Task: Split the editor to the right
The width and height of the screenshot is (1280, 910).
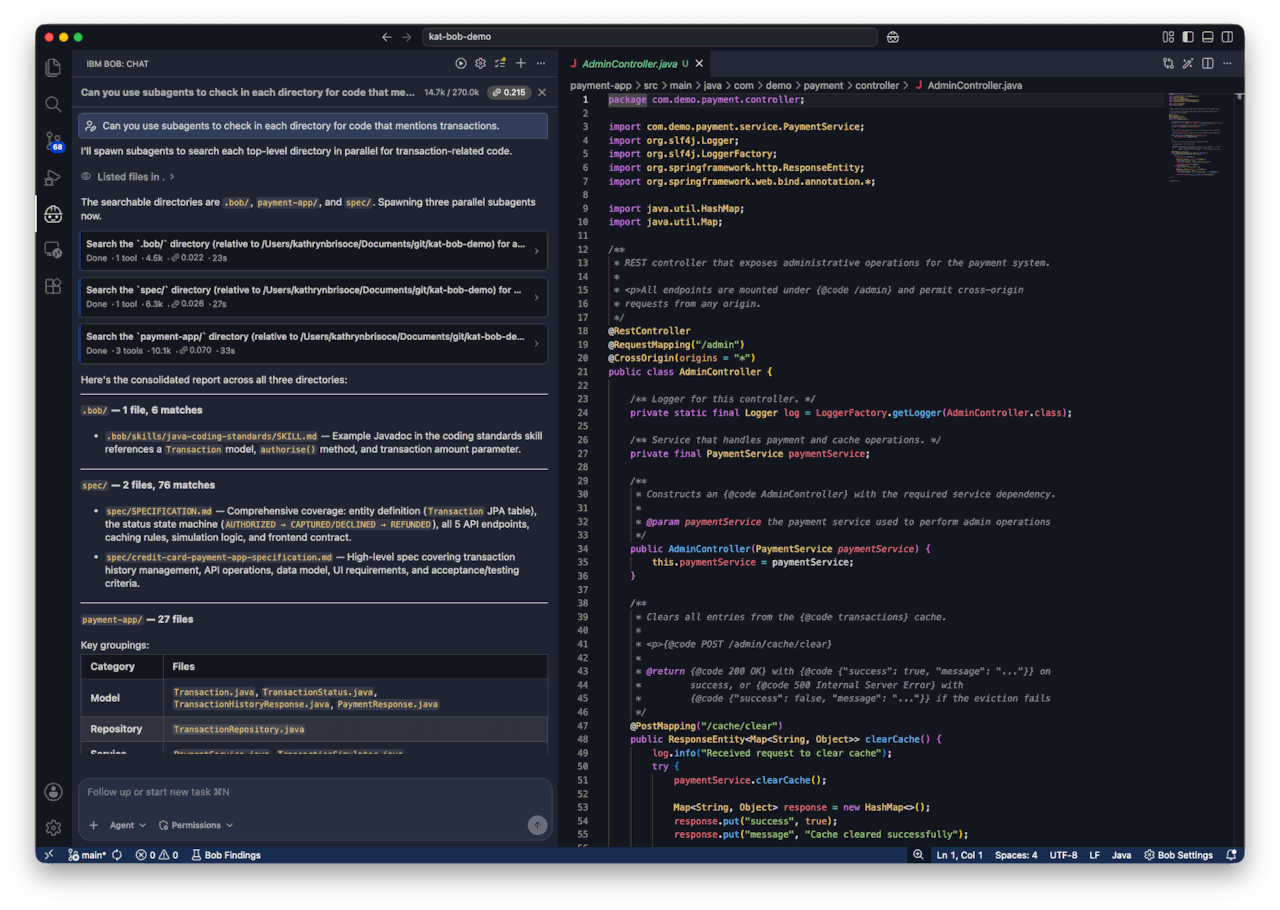Action: tap(1208, 63)
